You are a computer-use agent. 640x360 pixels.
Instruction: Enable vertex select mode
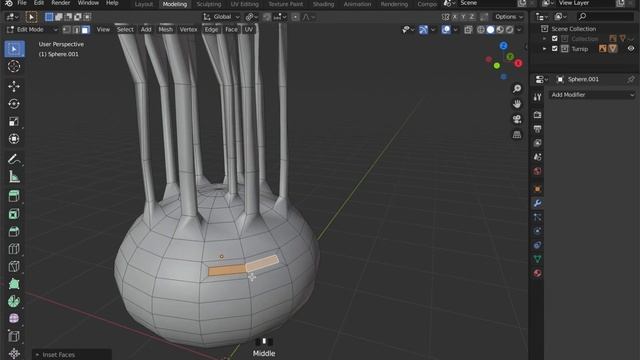[x=66, y=29]
